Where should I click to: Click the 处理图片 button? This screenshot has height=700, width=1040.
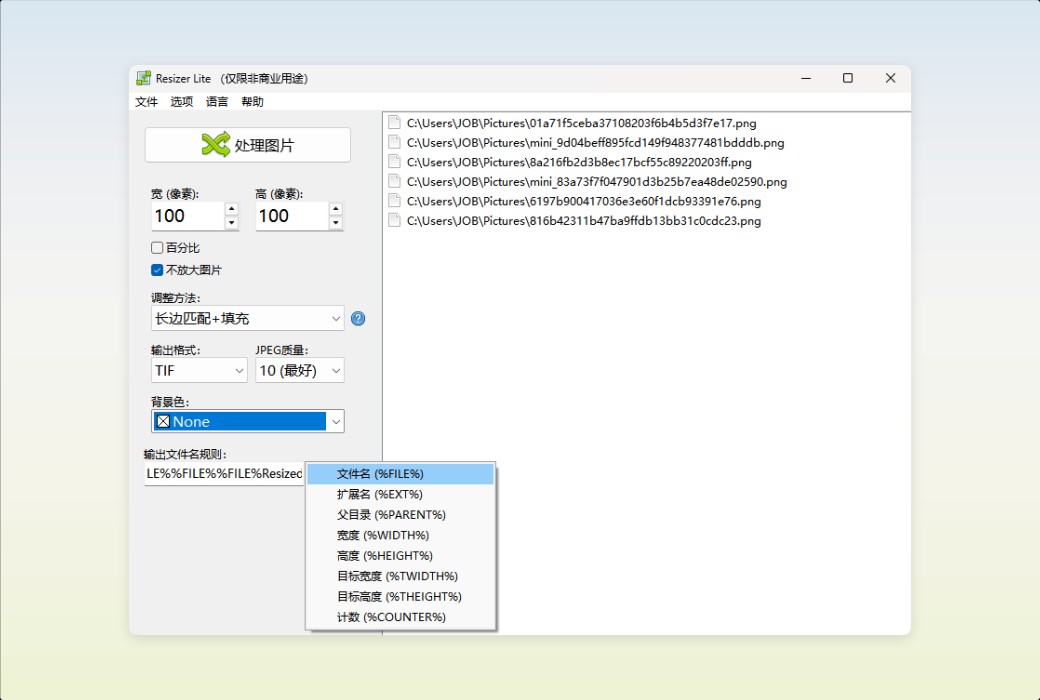pos(247,144)
